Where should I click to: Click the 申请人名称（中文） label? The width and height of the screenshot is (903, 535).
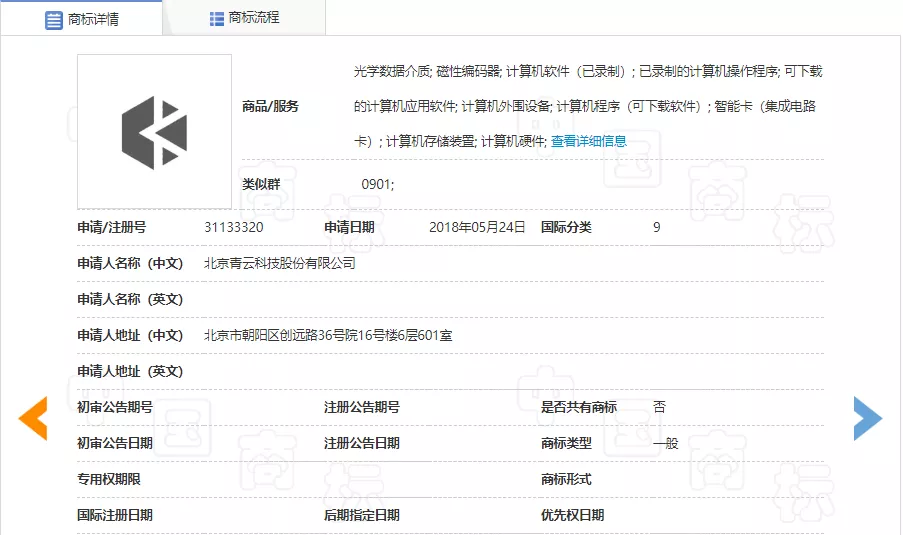(130, 263)
